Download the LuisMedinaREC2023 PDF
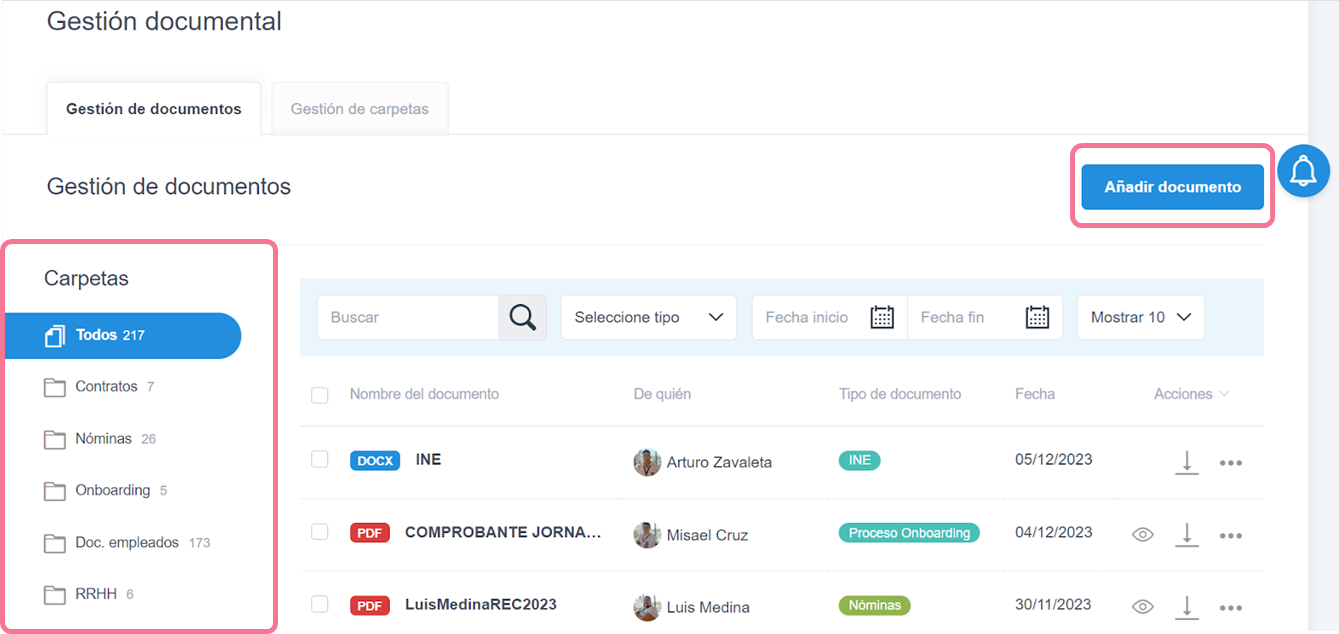This screenshot has height=634, width=1339. click(x=1186, y=607)
